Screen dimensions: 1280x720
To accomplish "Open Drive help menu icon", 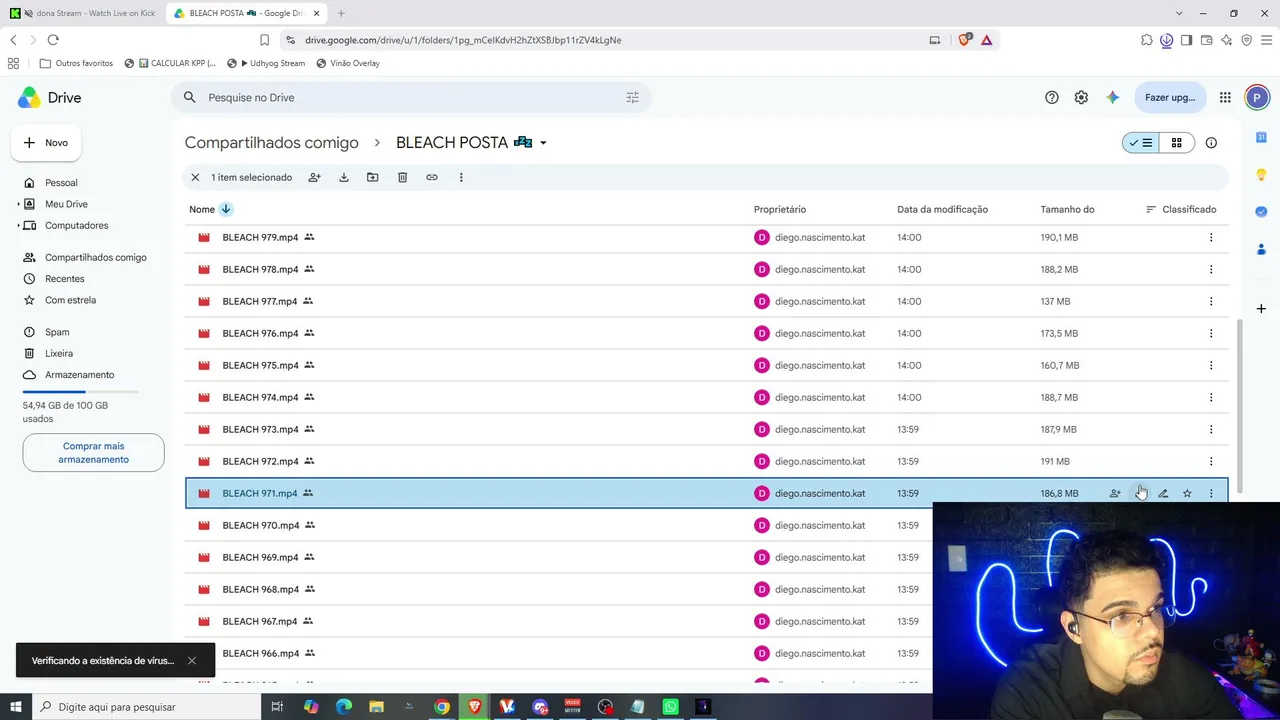I will pos(1052,98).
